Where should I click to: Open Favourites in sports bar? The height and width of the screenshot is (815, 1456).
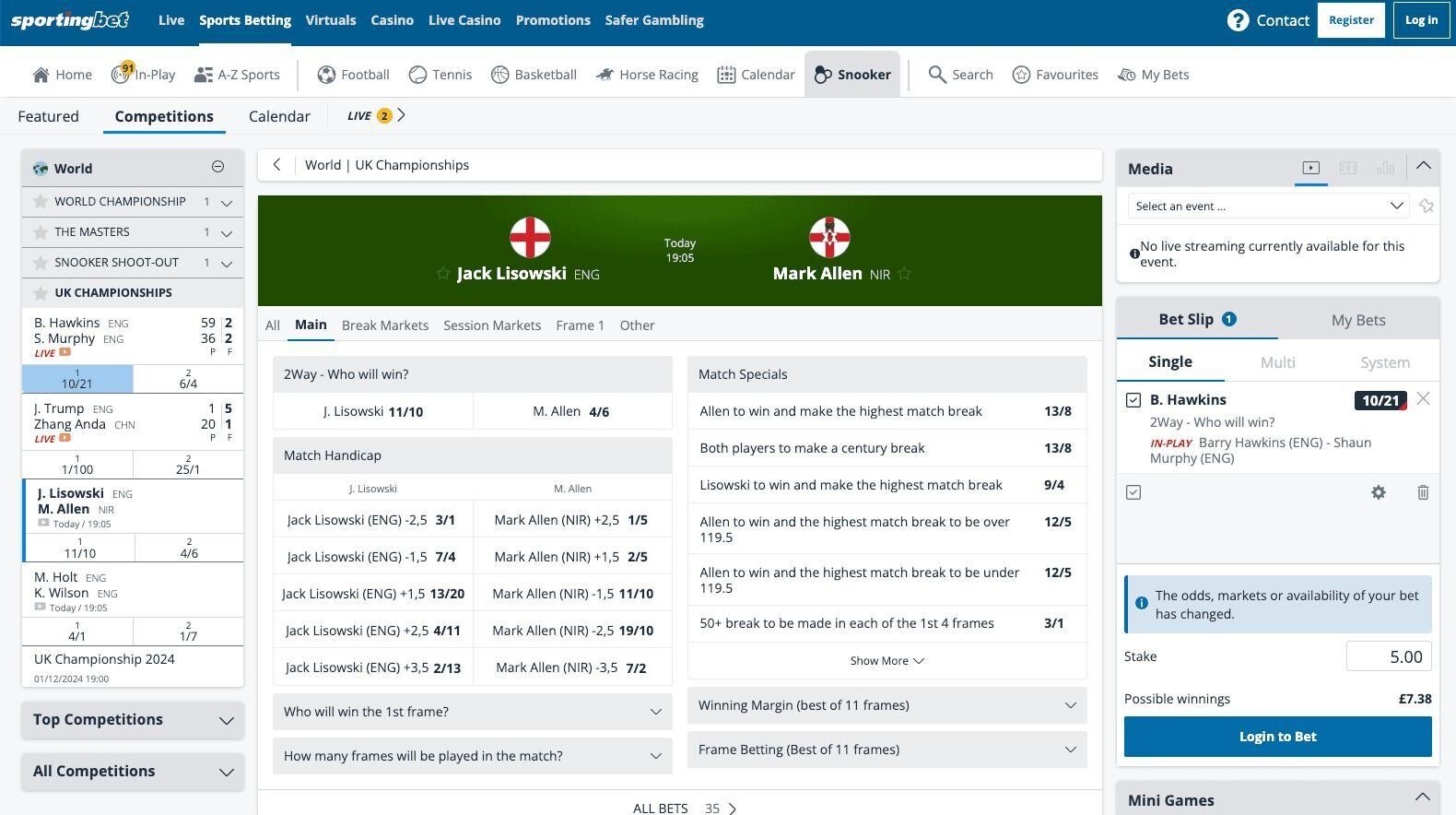1055,75
